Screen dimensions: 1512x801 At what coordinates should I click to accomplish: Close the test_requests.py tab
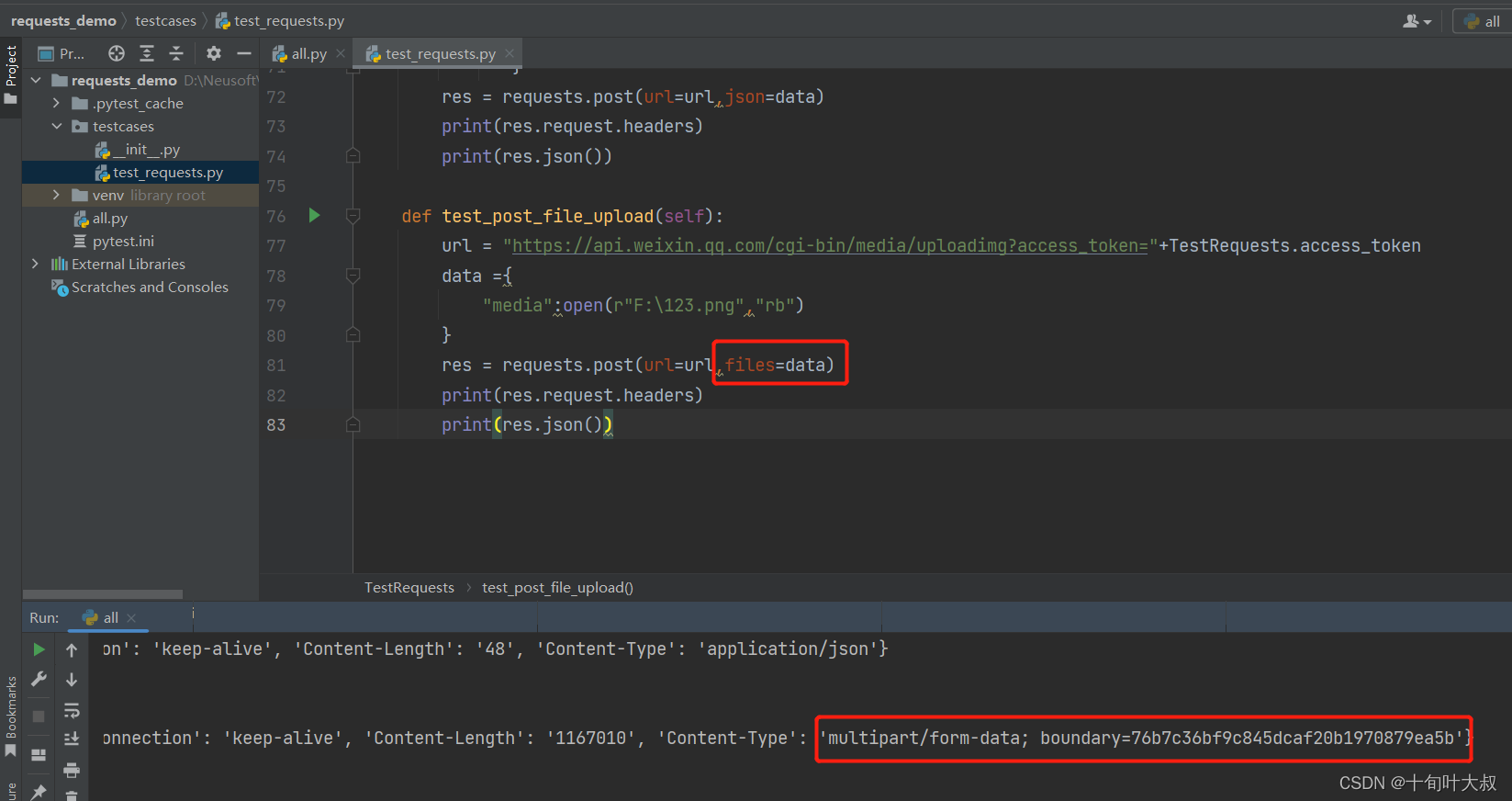pos(510,53)
